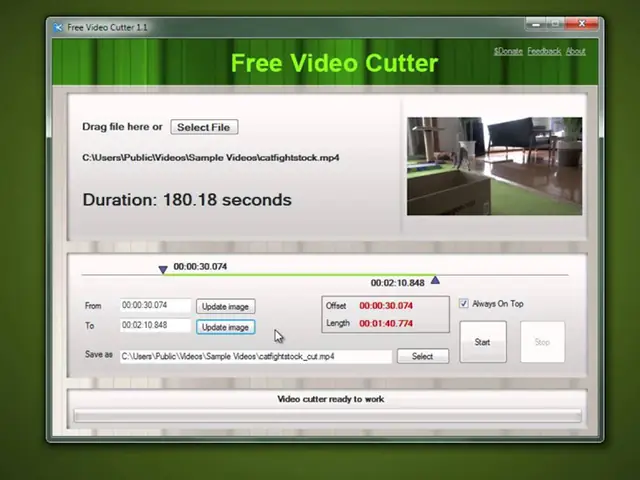The image size is (640, 480).
Task: Toggle the Always On Top checkbox
Action: 463,304
